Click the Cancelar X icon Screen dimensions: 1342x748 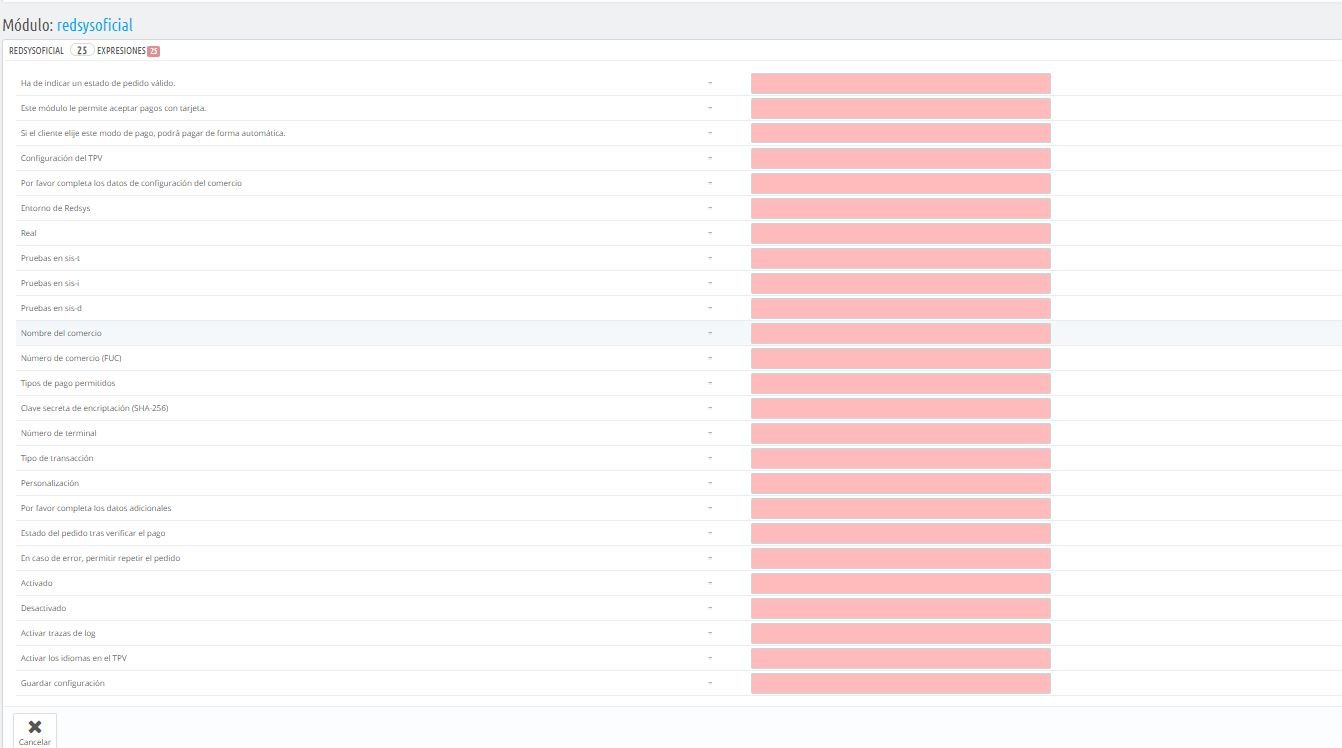point(35,727)
